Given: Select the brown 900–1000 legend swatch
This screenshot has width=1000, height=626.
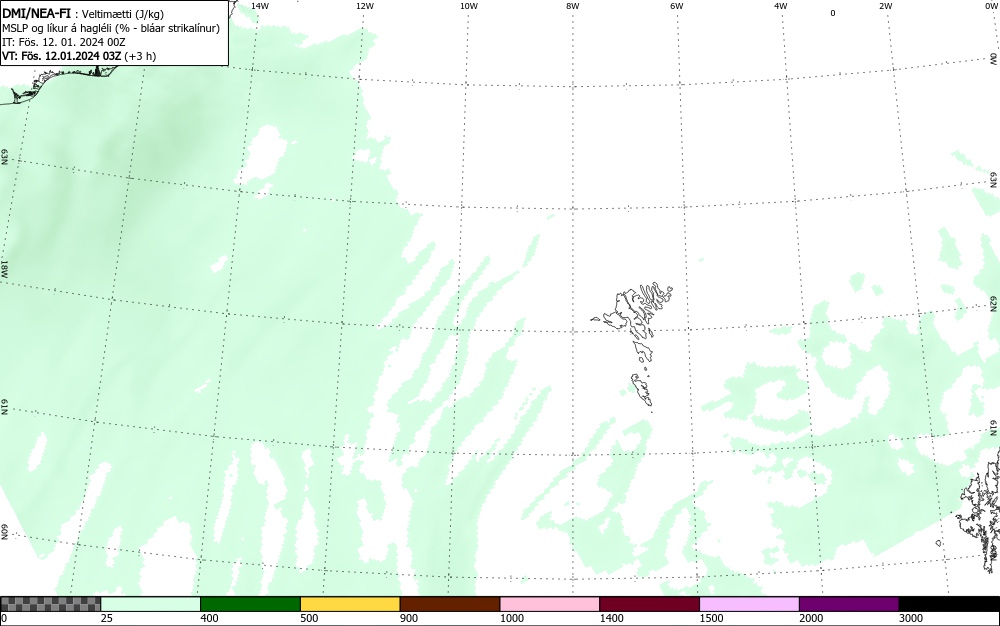Looking at the screenshot, I should pyautogui.click(x=450, y=604).
